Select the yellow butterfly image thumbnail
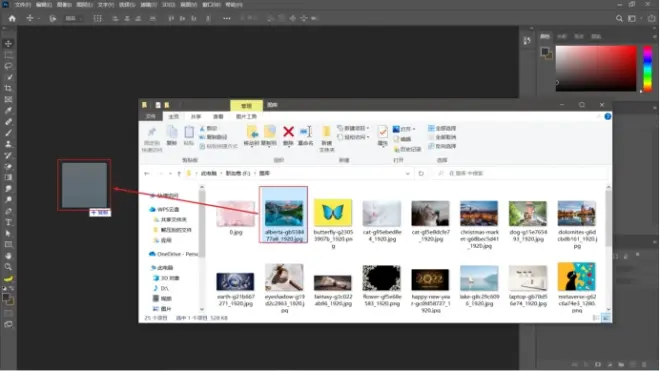Screen dimensions: 660x371 pyautogui.click(x=333, y=213)
